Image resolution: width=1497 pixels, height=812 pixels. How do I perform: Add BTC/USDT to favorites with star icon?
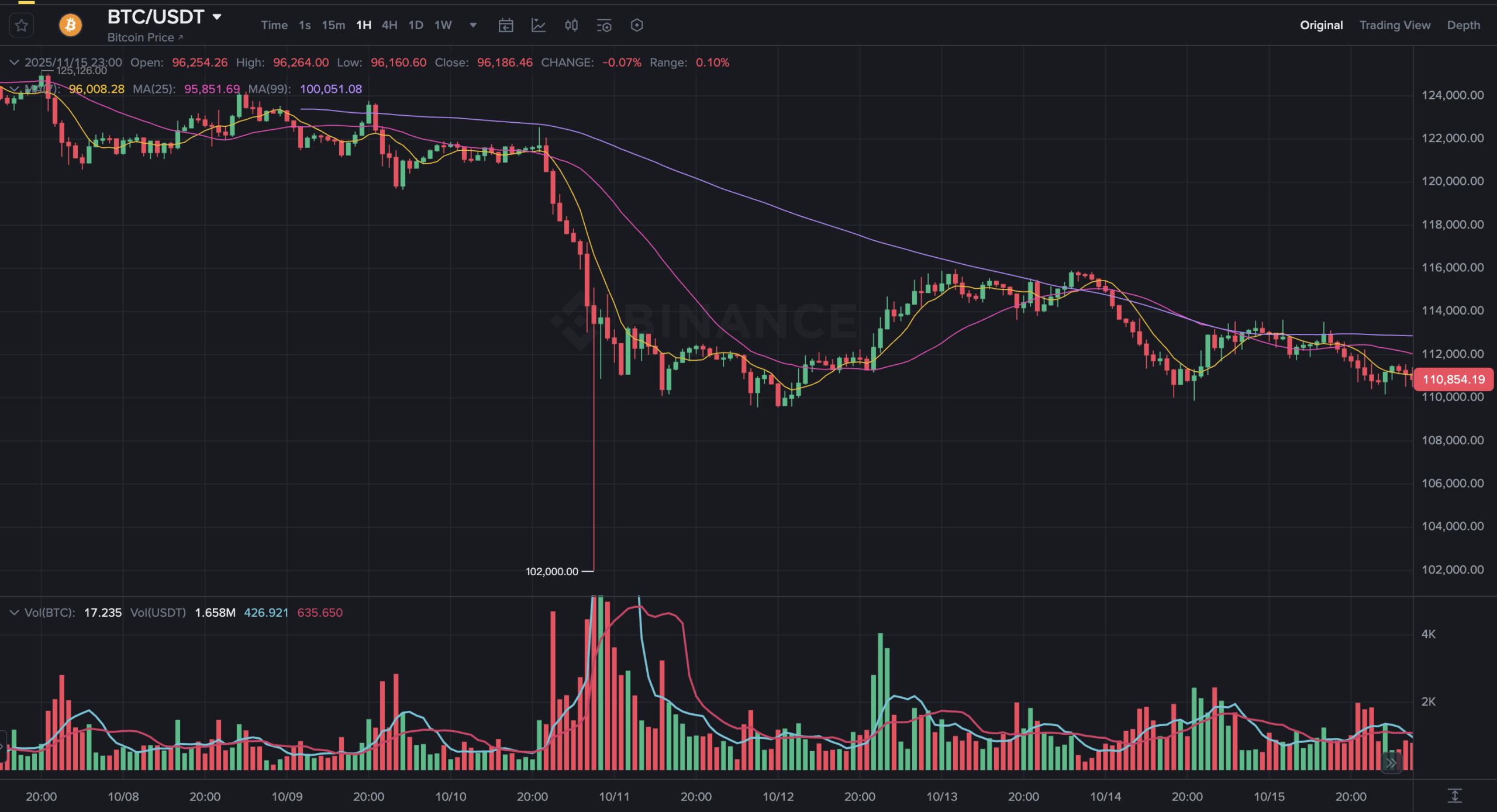pos(22,25)
